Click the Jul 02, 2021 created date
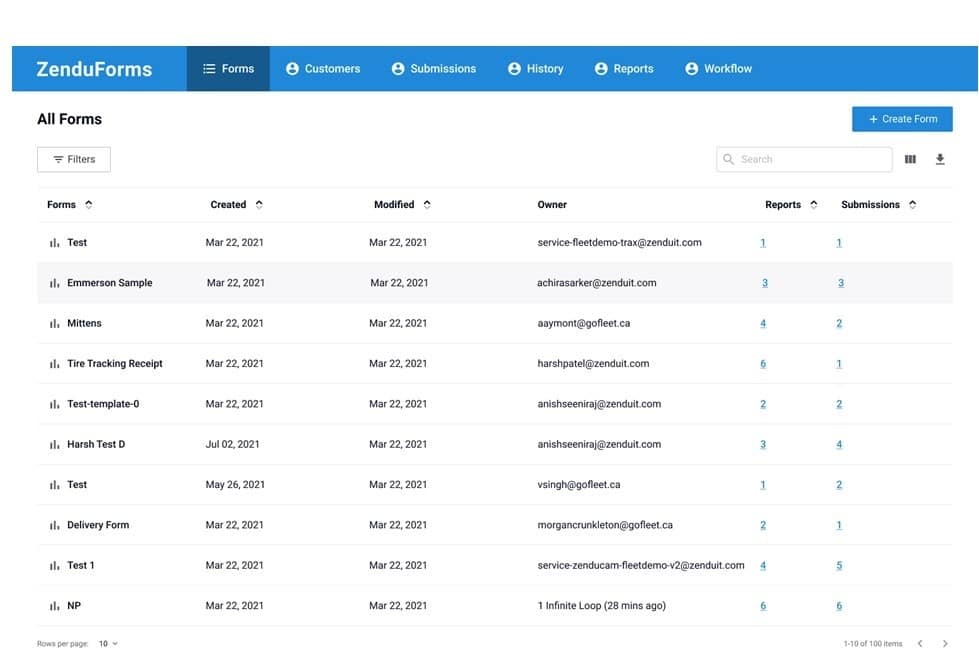 click(x=232, y=444)
